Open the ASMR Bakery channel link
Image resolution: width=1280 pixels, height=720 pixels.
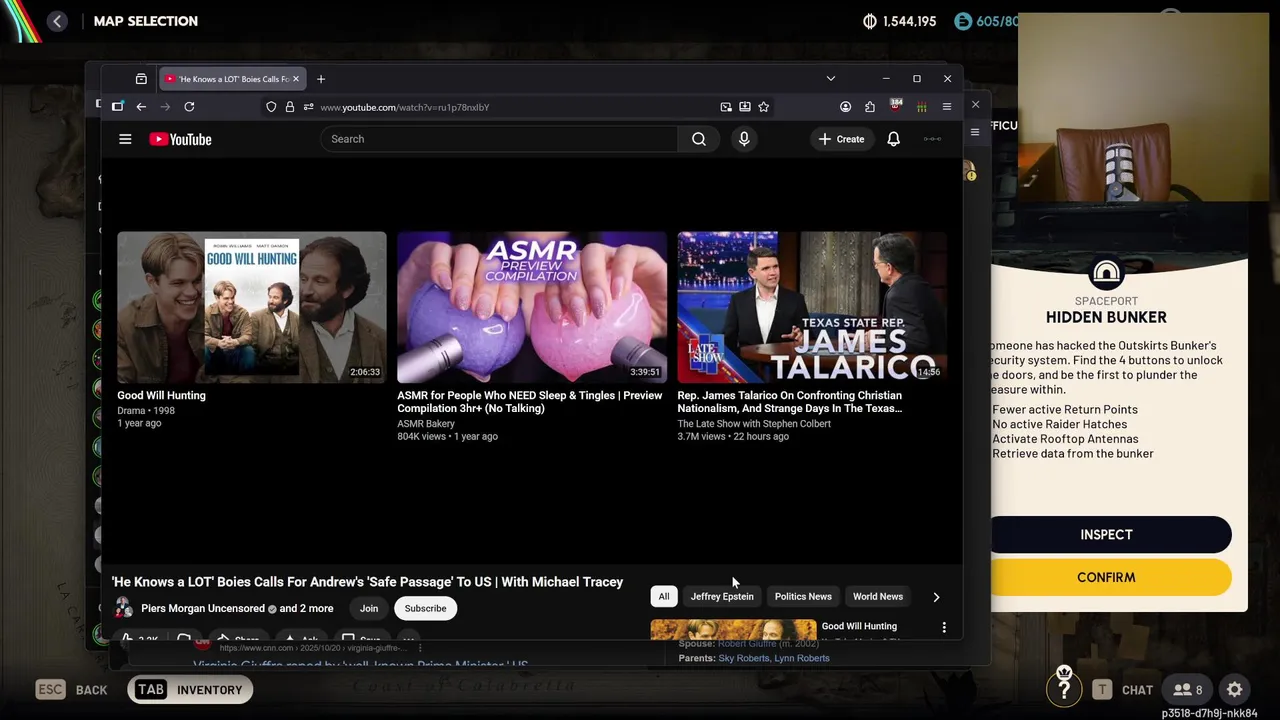tap(426, 424)
